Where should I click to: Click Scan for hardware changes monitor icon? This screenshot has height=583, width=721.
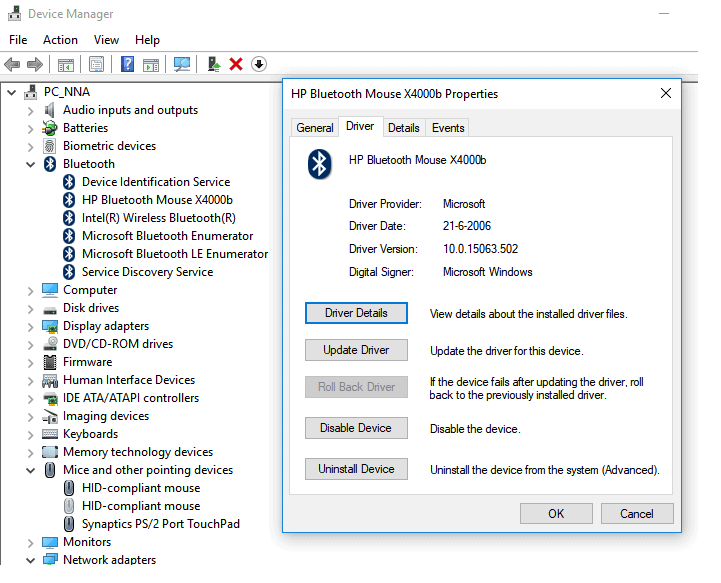pyautogui.click(x=182, y=64)
